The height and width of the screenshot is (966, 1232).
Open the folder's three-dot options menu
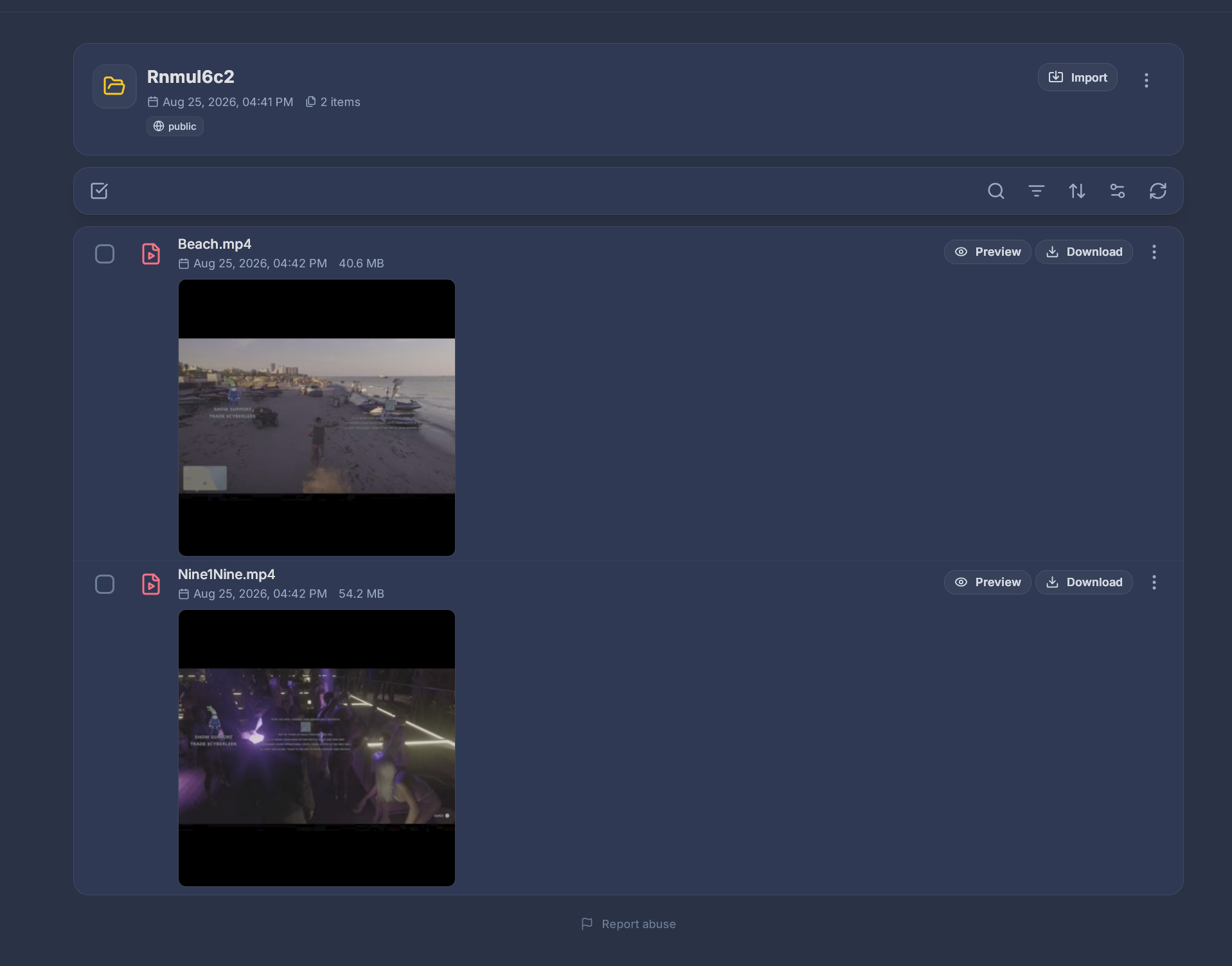[1146, 80]
